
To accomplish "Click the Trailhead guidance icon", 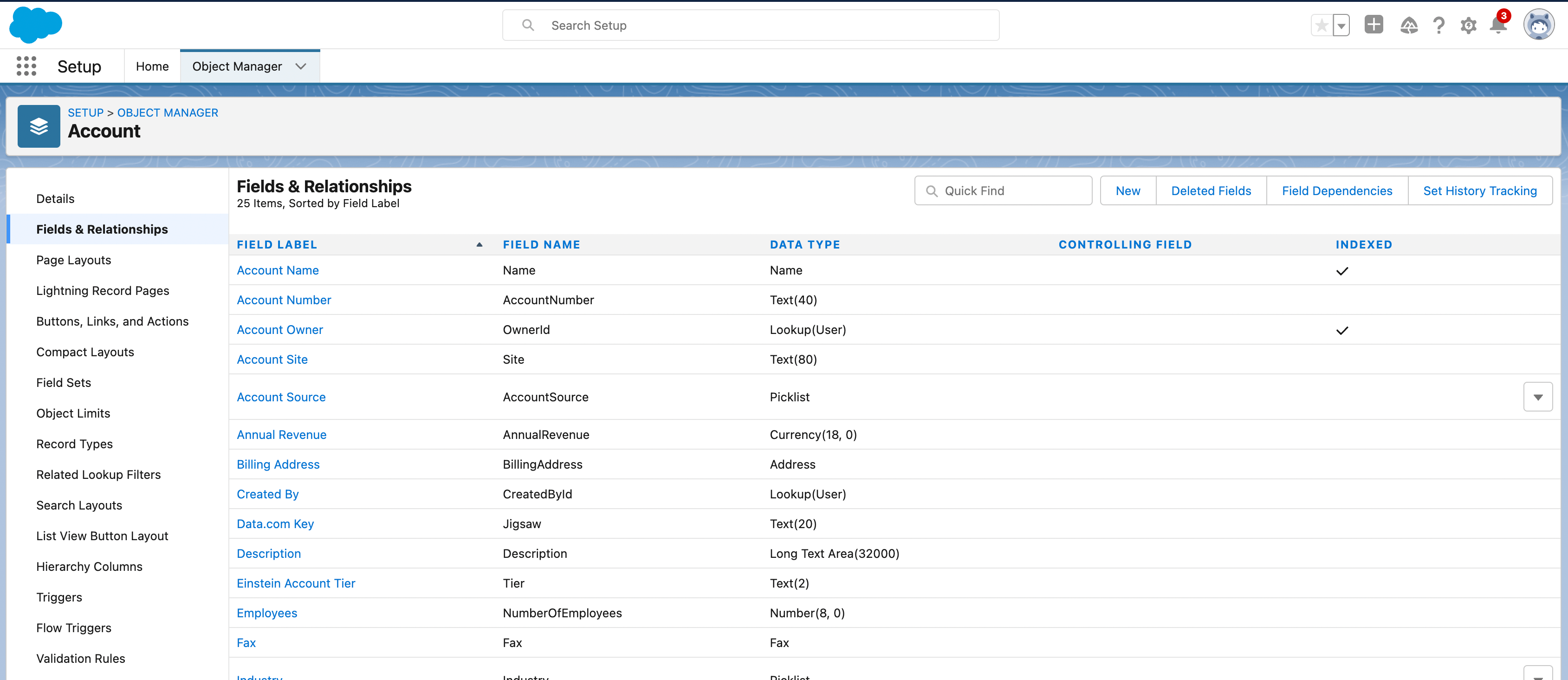I will (1408, 26).
